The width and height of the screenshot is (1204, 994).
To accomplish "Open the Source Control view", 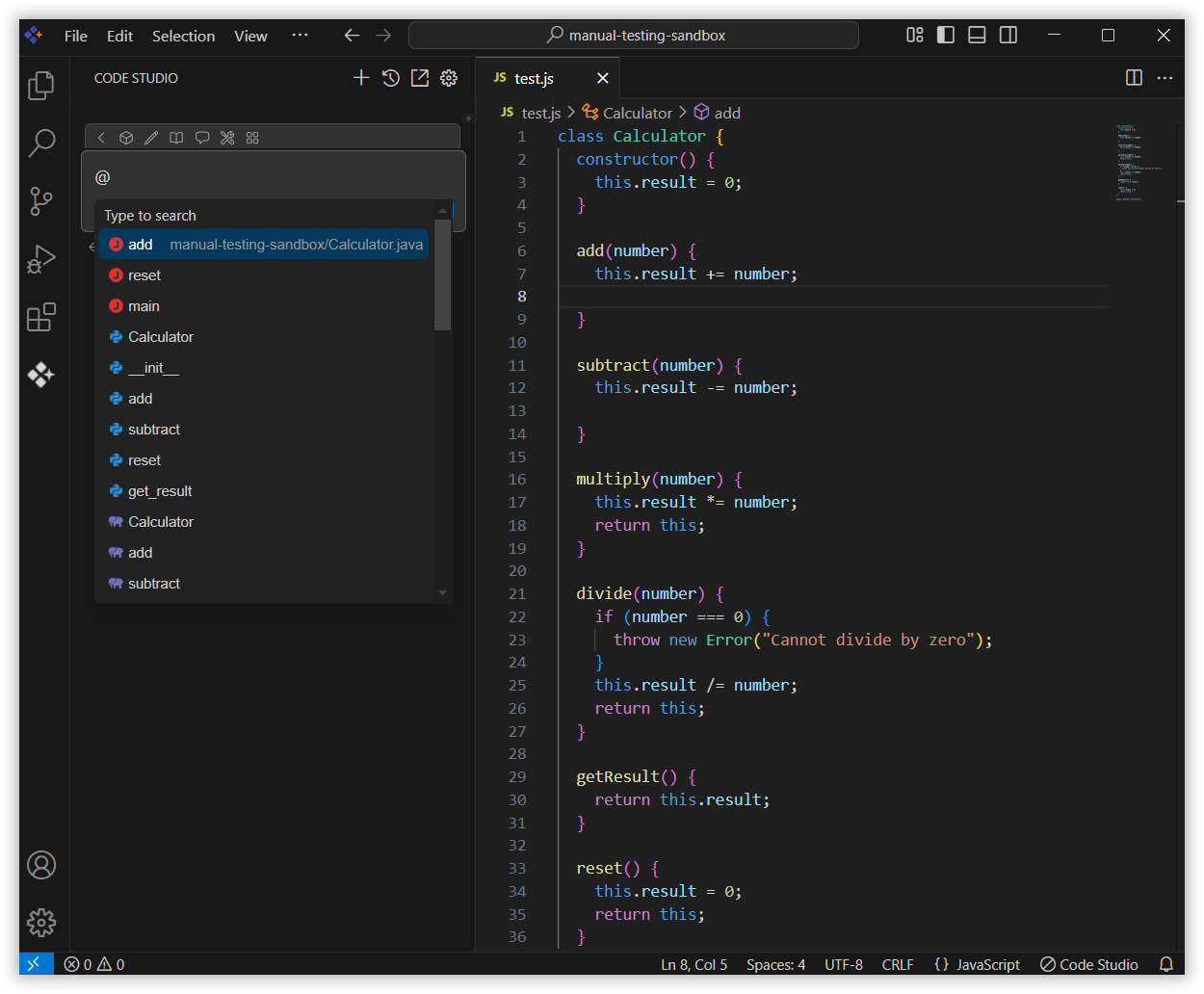I will click(41, 201).
